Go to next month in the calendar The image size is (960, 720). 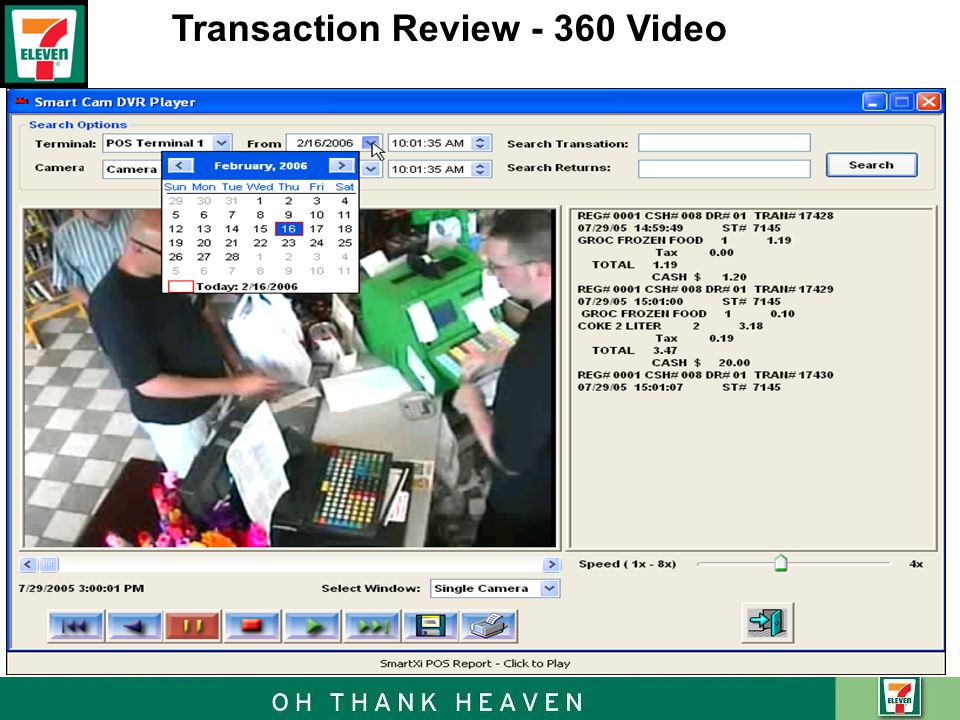341,165
